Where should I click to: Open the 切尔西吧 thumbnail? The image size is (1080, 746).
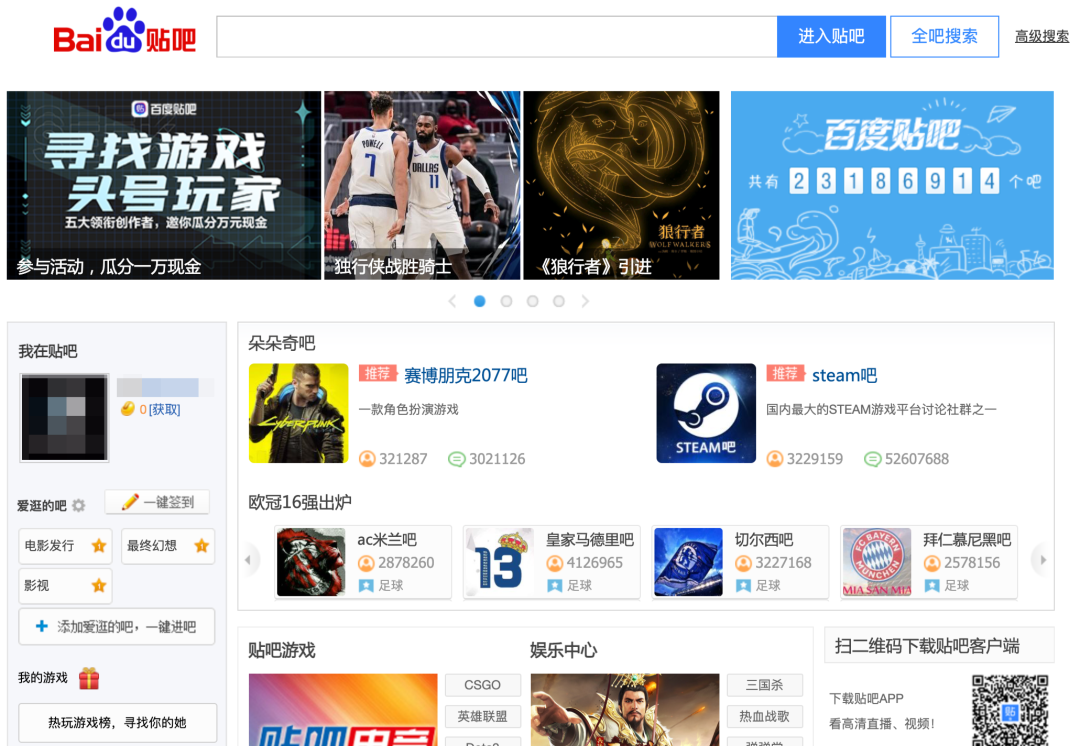pos(688,562)
